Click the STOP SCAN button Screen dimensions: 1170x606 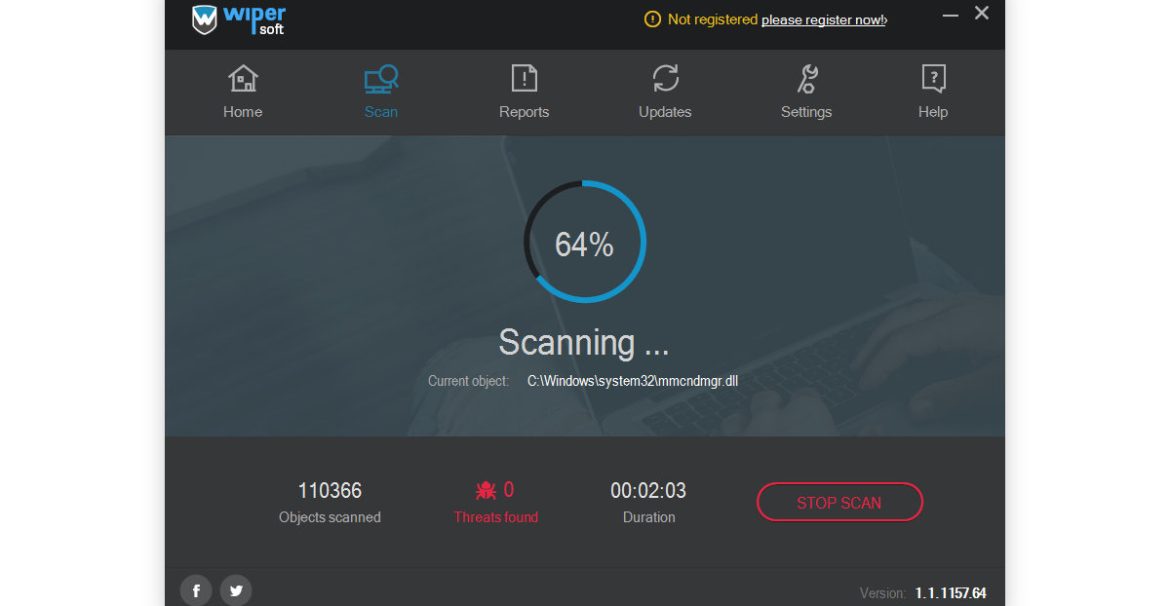point(839,502)
